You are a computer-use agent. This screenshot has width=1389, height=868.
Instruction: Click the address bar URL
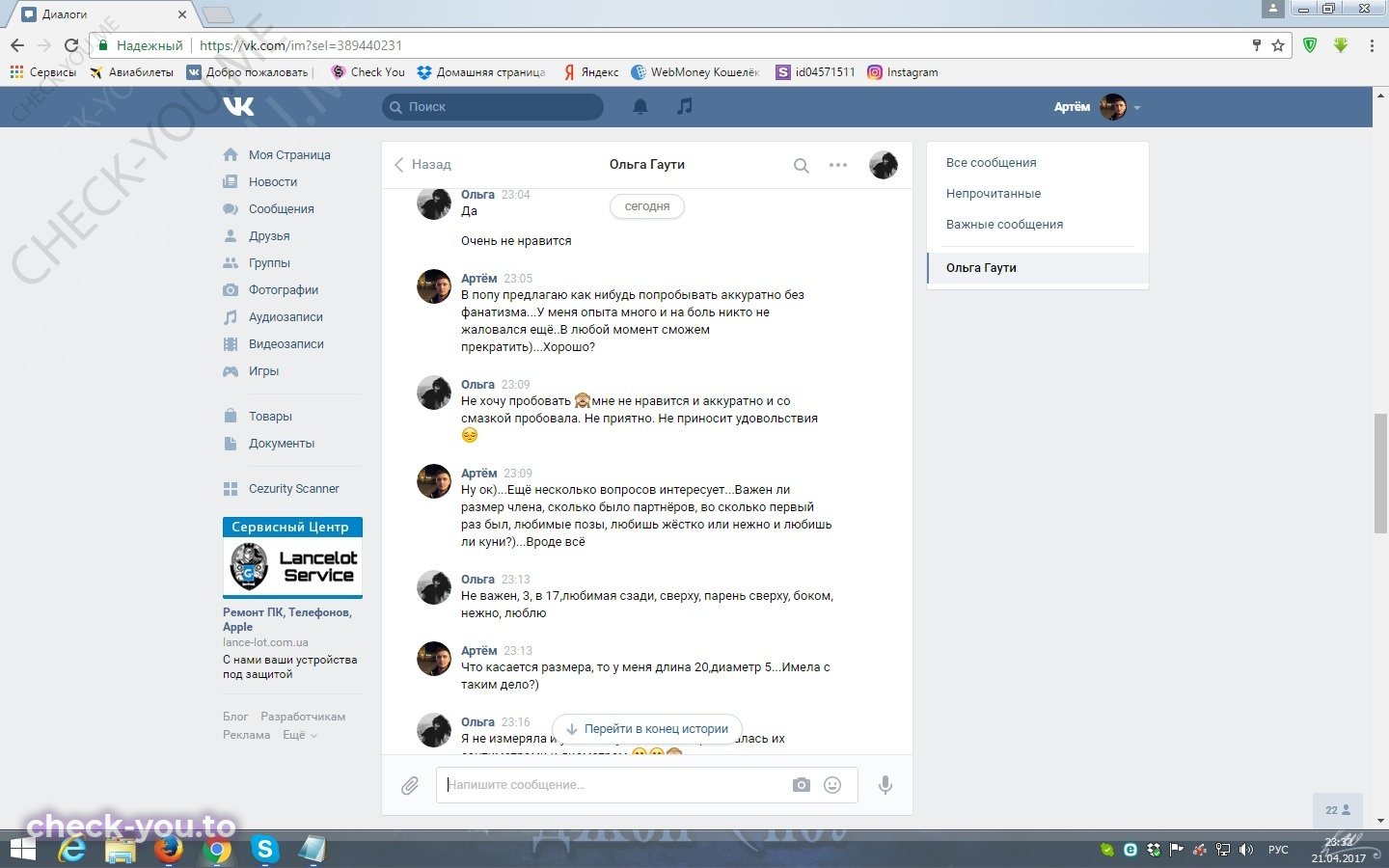coord(301,45)
